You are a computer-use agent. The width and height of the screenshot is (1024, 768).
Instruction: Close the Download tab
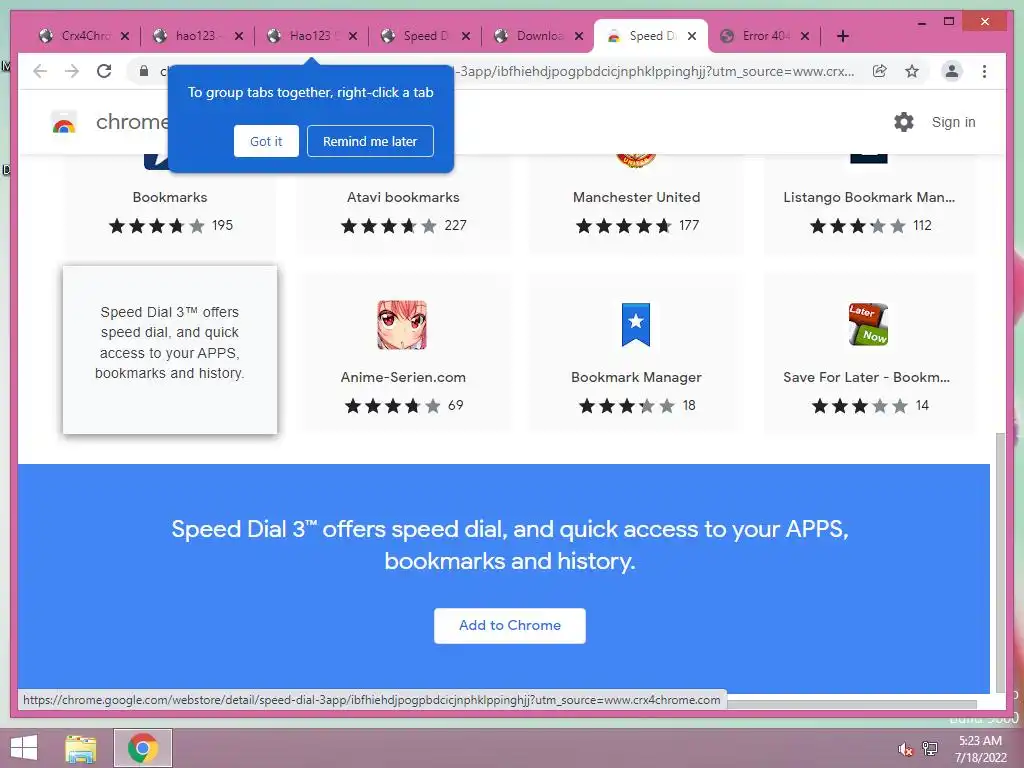[579, 36]
